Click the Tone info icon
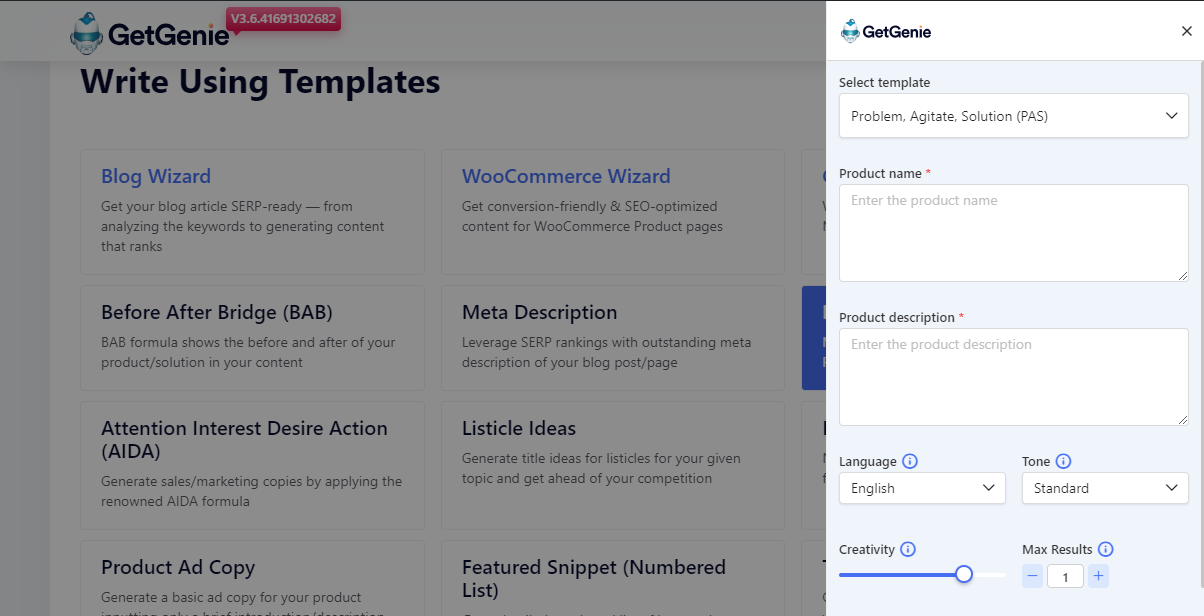 pos(1063,462)
